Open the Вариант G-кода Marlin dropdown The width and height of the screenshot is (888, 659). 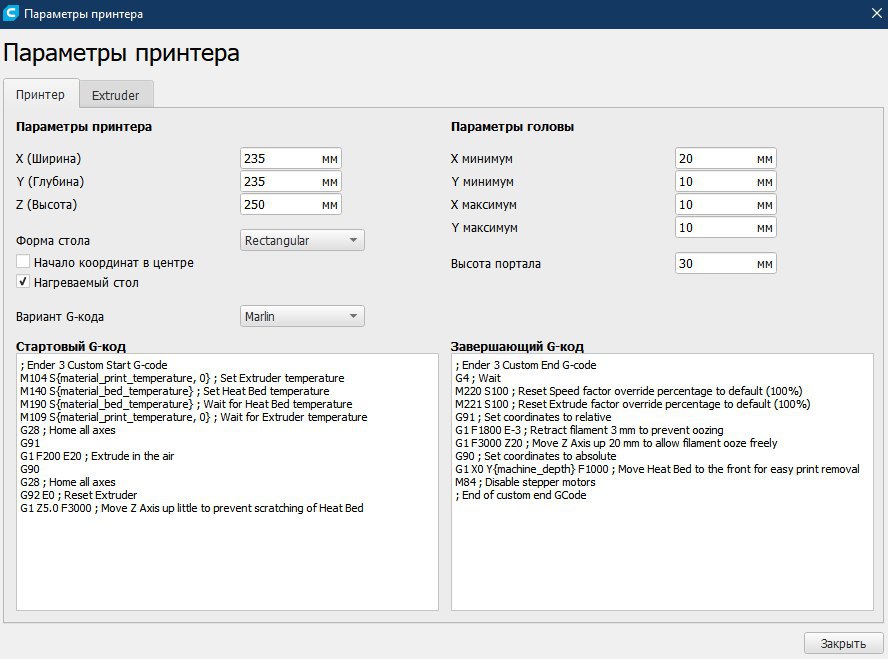pos(302,316)
